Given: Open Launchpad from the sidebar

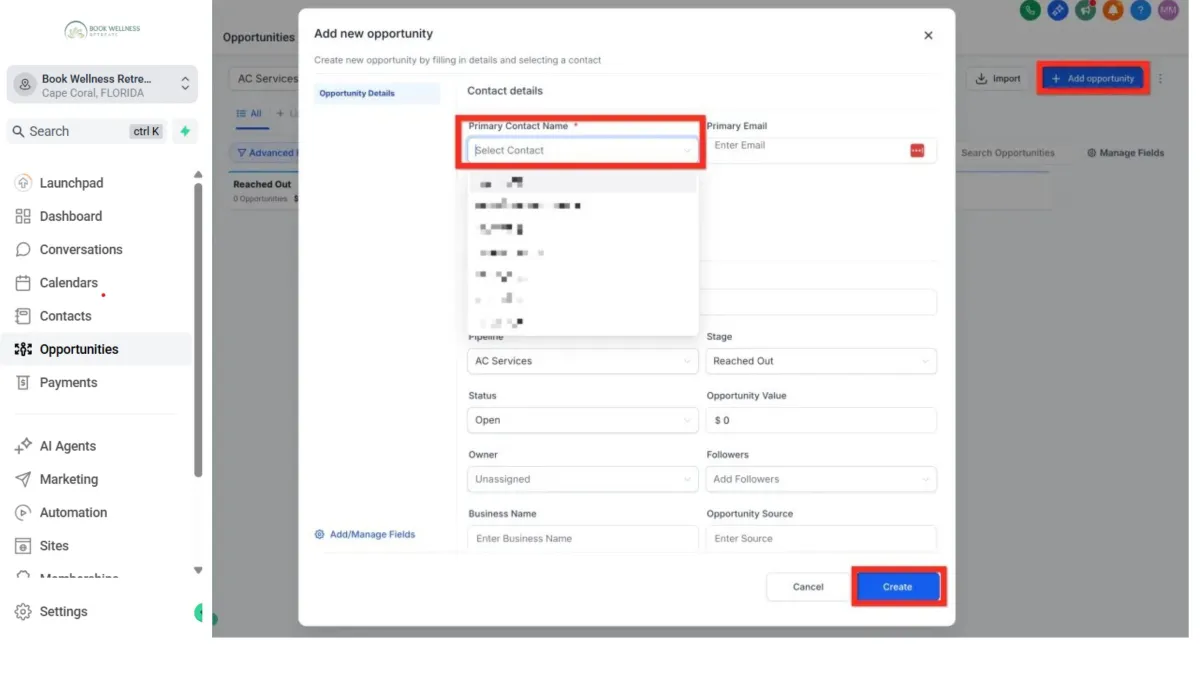Looking at the screenshot, I should [x=71, y=183].
